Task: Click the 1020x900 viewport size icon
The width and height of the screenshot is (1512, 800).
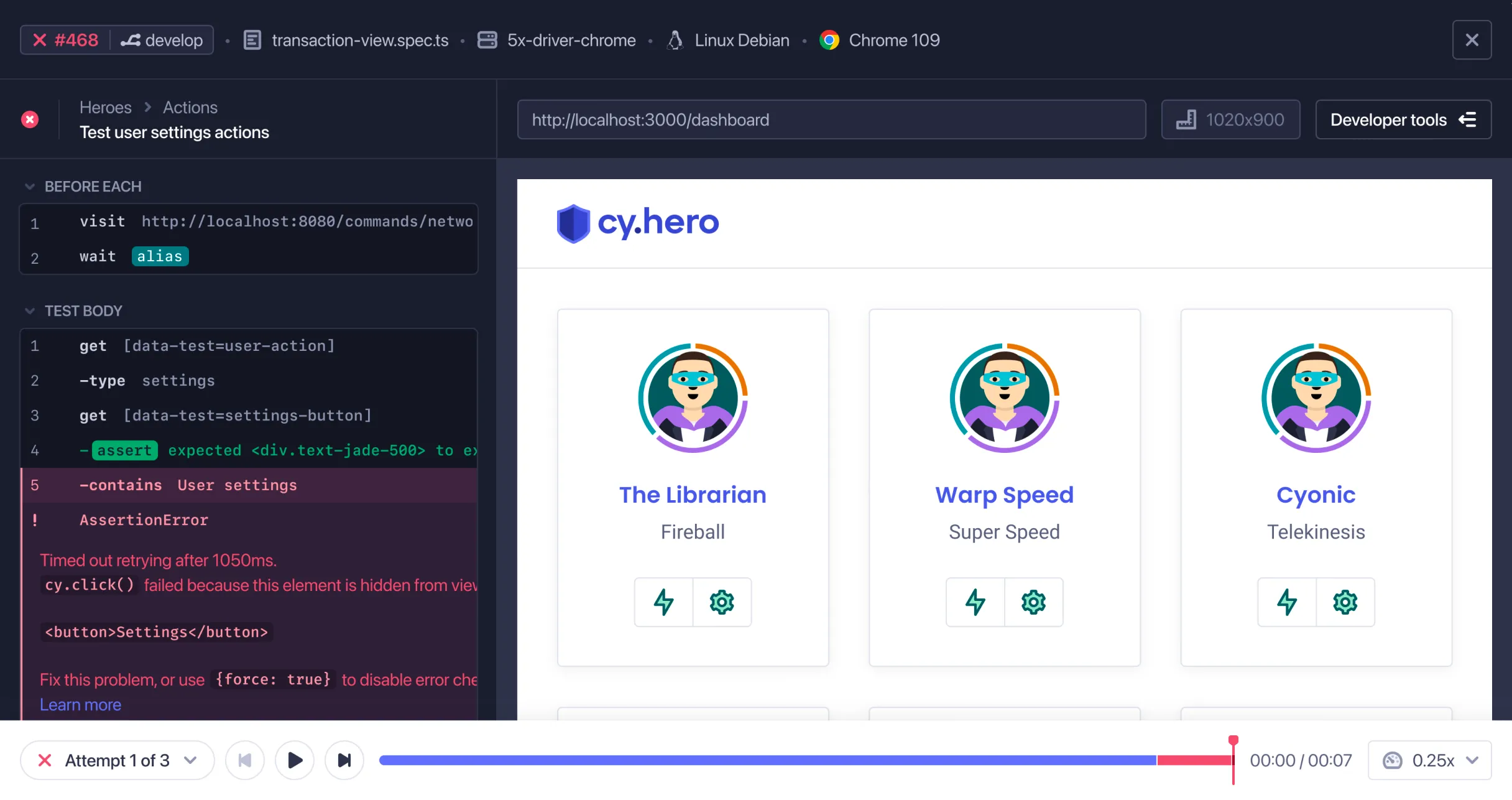Action: coord(1186,119)
